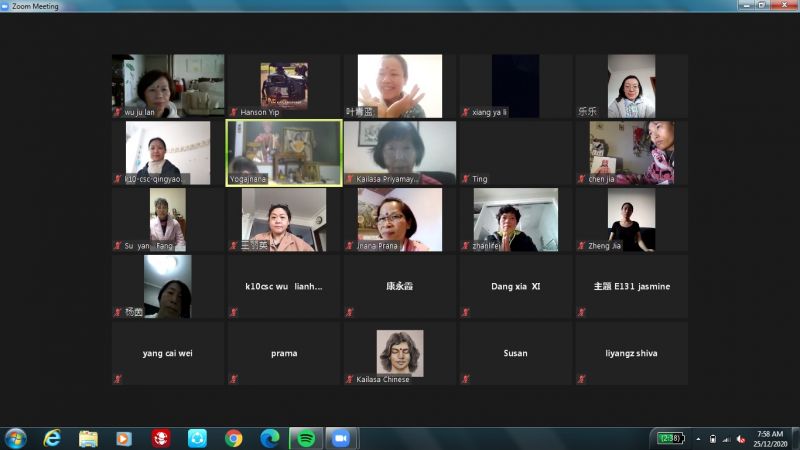Viewport: 800px width, 450px height.
Task: Click the battery indicator in the tray
Action: 669,438
